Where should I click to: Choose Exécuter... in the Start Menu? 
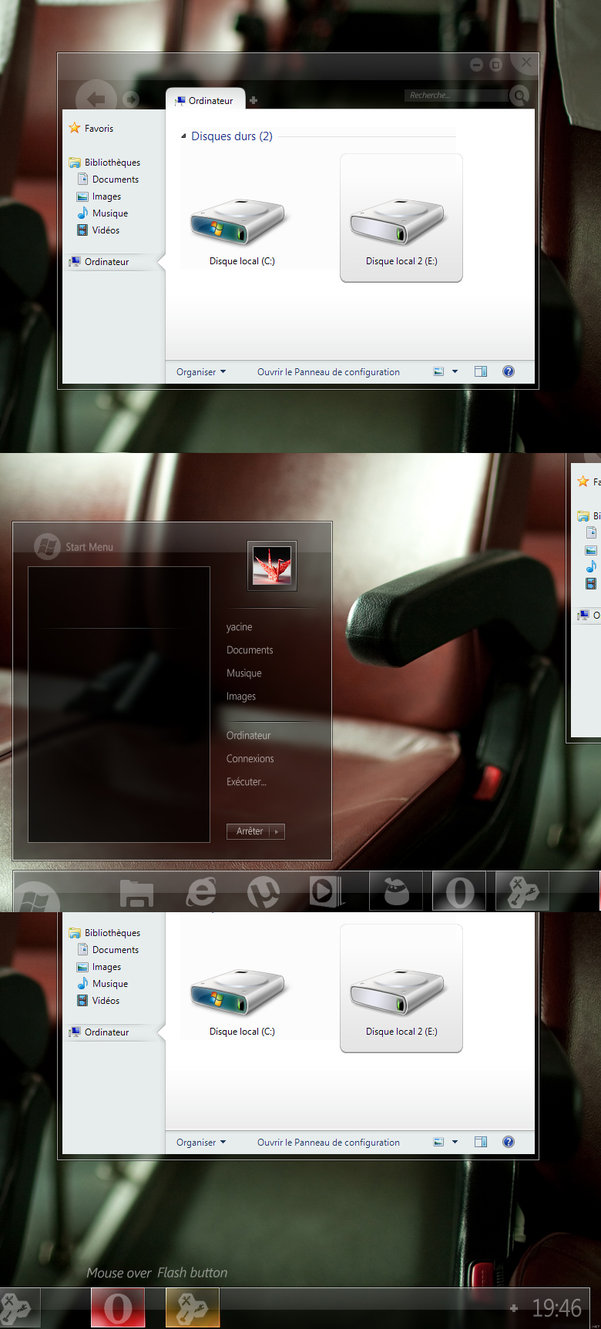(x=246, y=781)
